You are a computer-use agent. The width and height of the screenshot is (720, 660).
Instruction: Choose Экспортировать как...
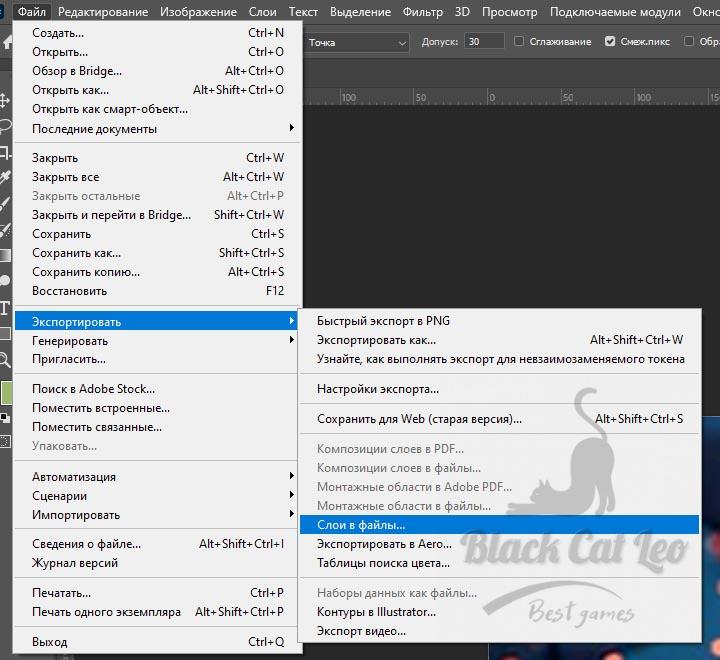[500, 340]
